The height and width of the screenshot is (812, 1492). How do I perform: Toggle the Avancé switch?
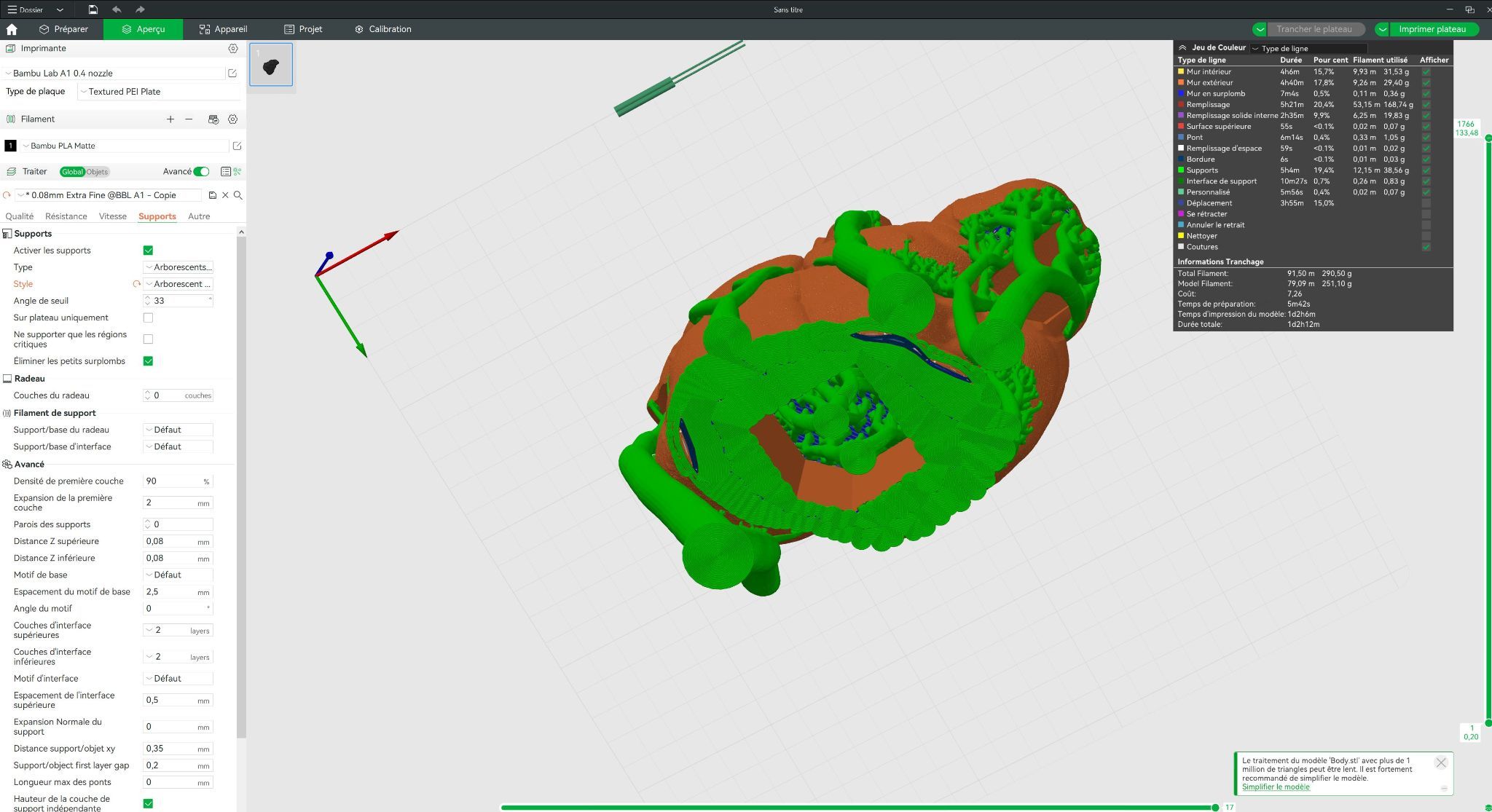tap(201, 171)
